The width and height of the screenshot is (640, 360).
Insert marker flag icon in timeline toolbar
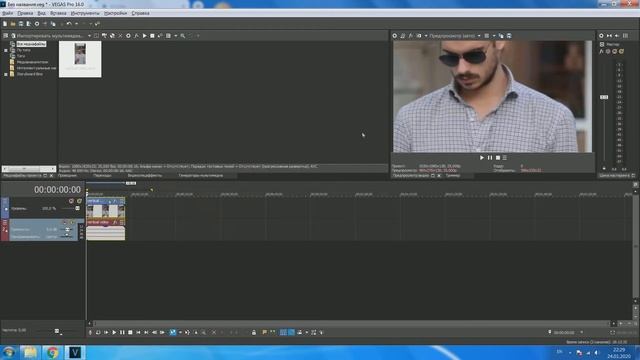click(x=264, y=333)
